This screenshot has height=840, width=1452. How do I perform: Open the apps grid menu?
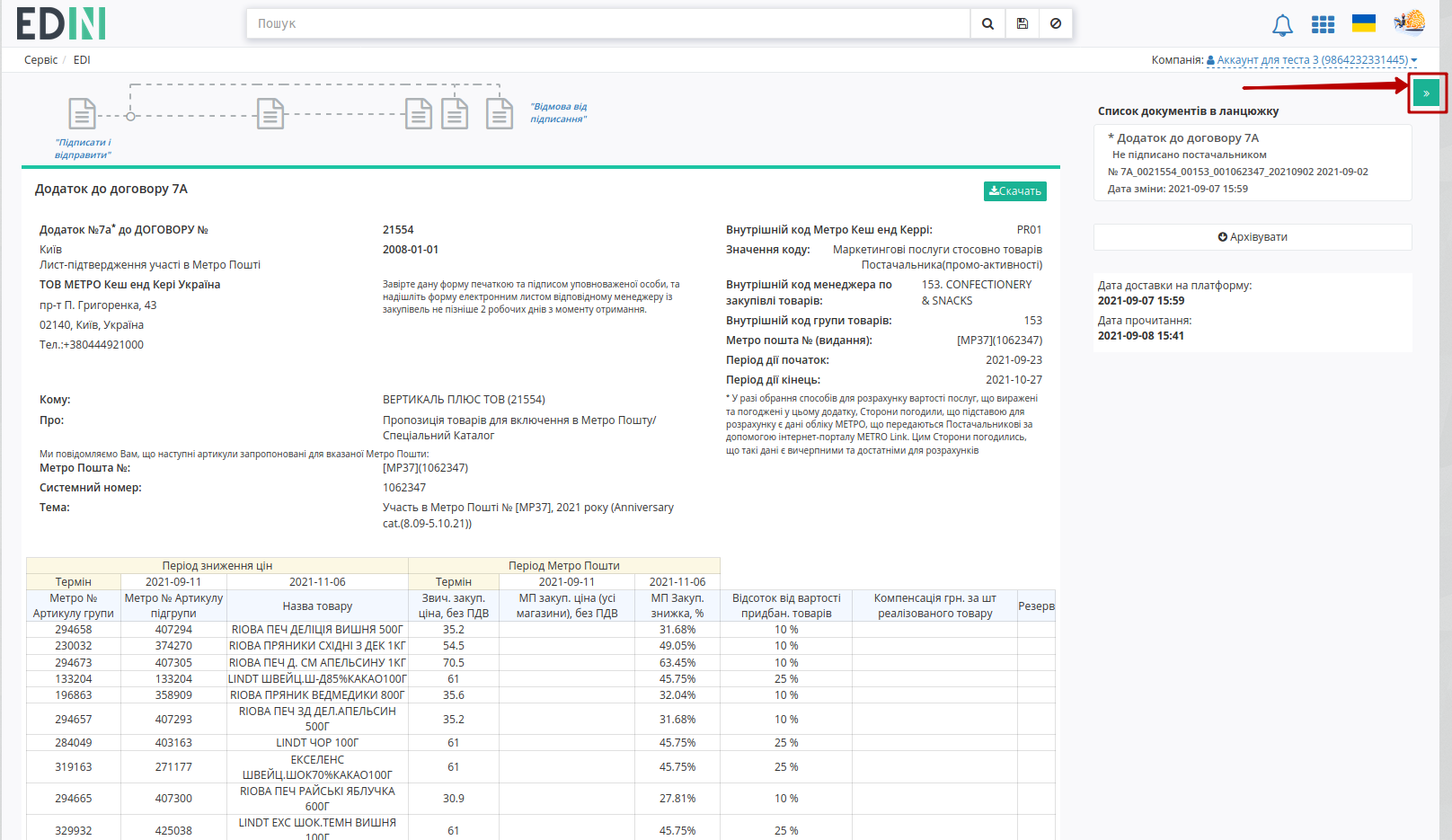(x=1323, y=24)
